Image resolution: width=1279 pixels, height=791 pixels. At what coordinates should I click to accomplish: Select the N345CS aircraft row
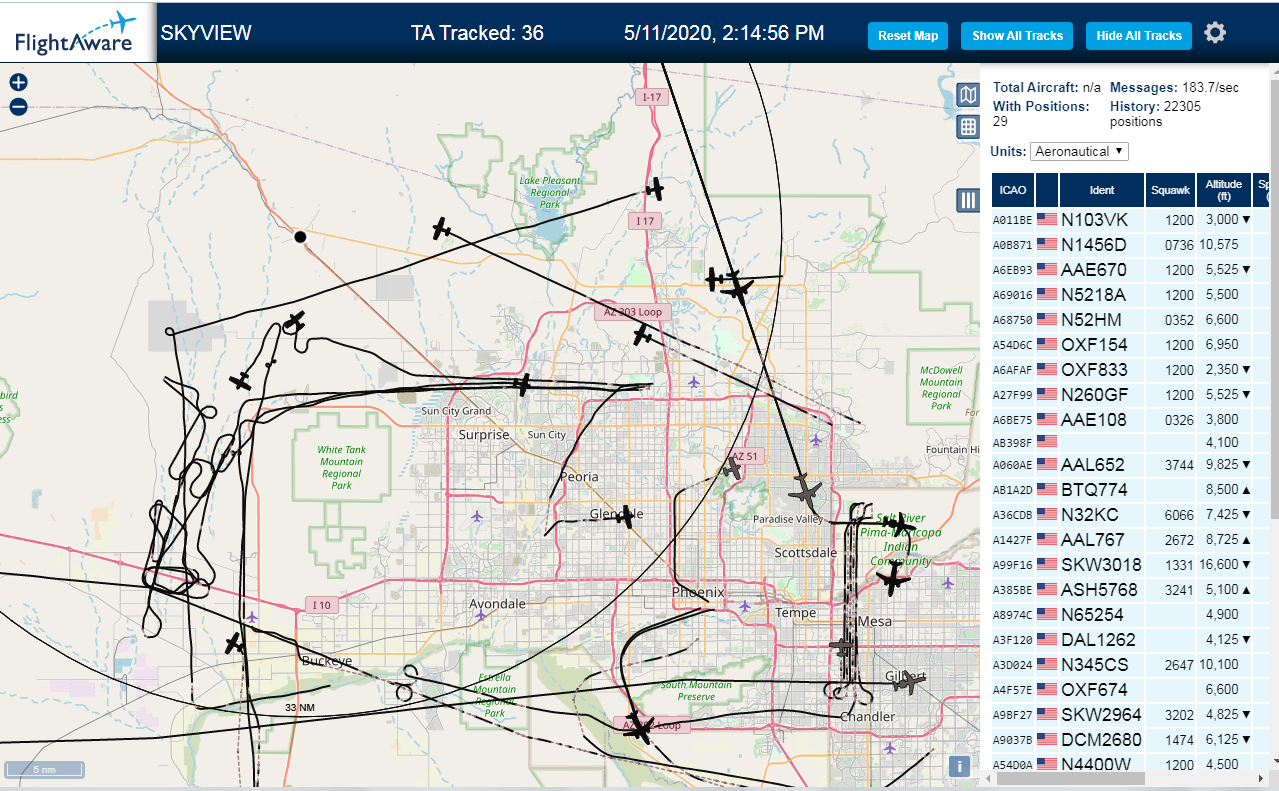[1130, 665]
